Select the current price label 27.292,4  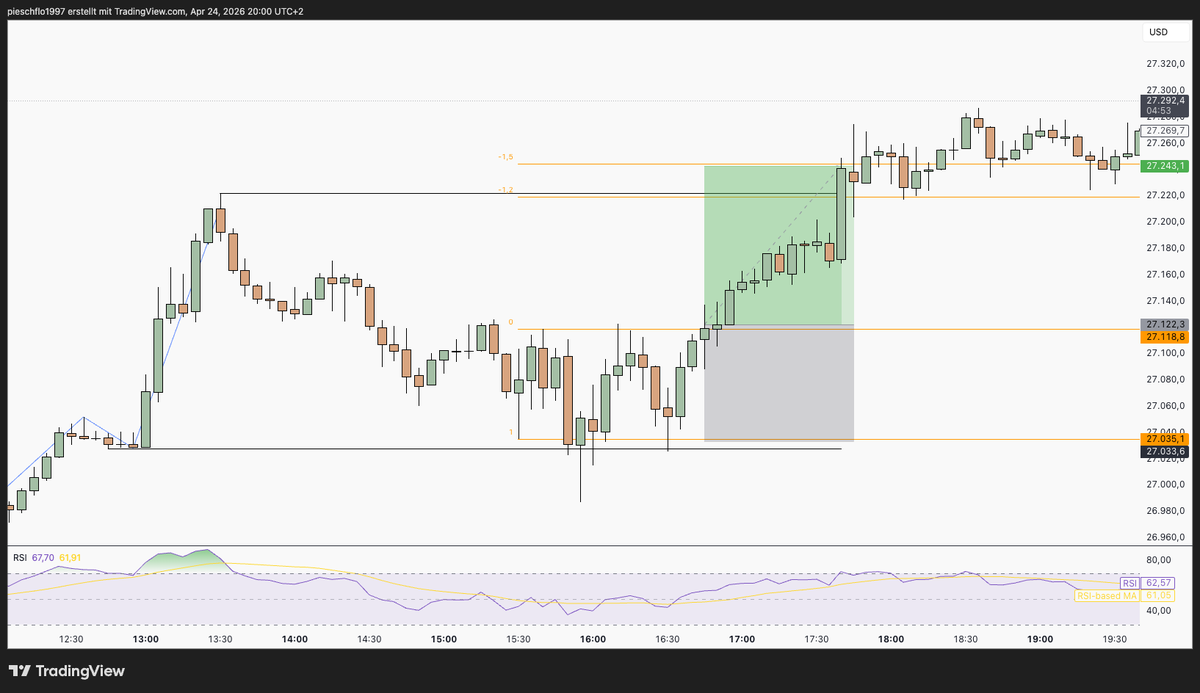(1164, 100)
